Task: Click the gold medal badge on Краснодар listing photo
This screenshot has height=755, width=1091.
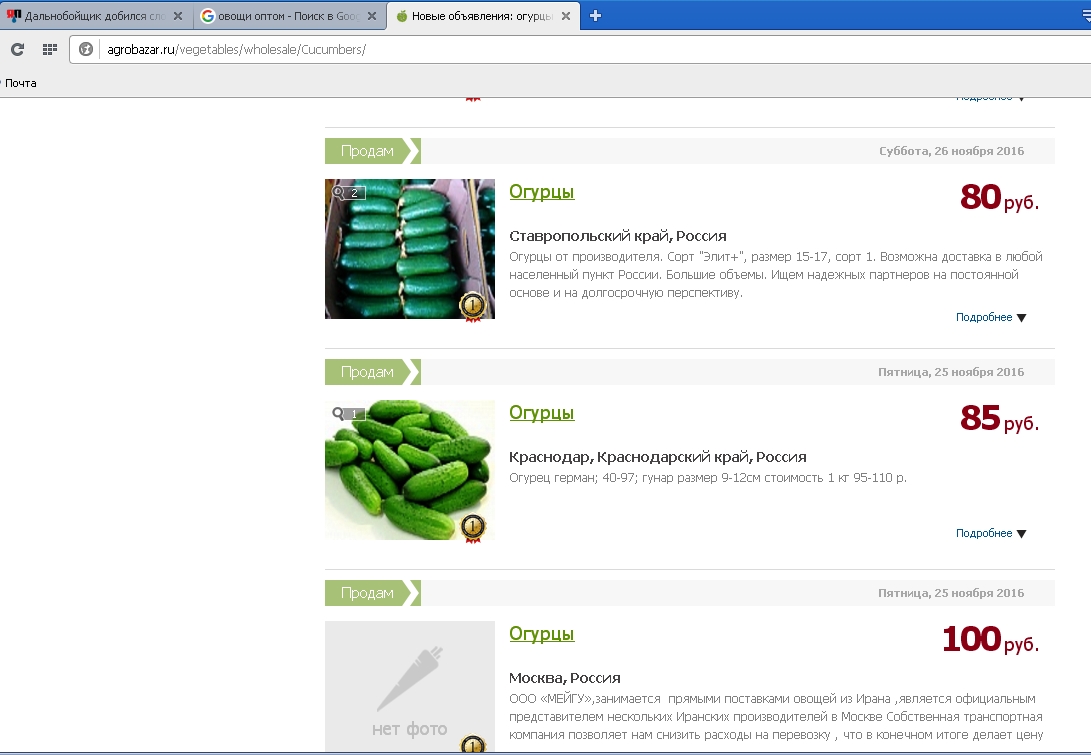Action: (472, 527)
